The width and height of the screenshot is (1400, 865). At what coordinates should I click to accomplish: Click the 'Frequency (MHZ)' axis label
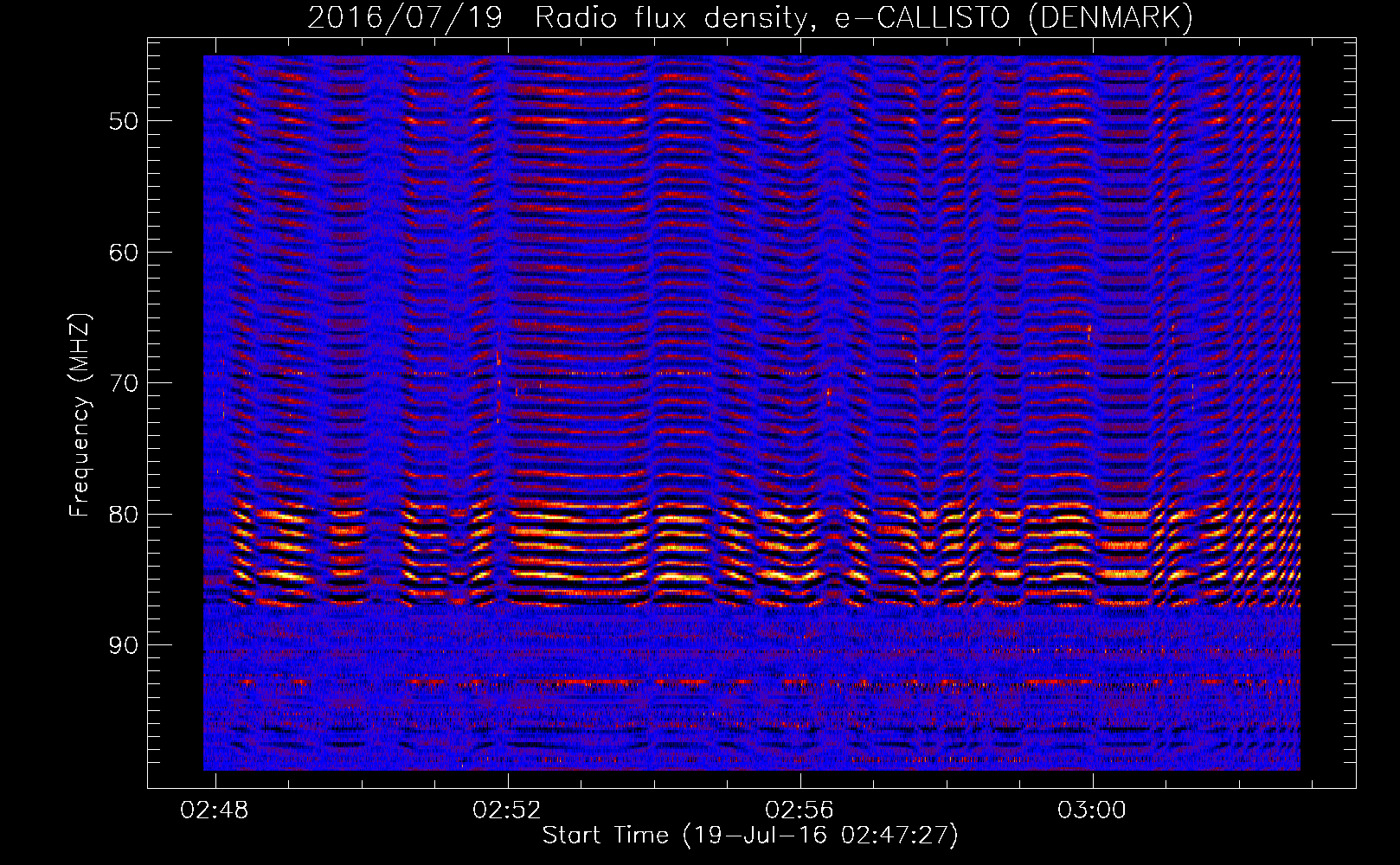tap(80, 415)
